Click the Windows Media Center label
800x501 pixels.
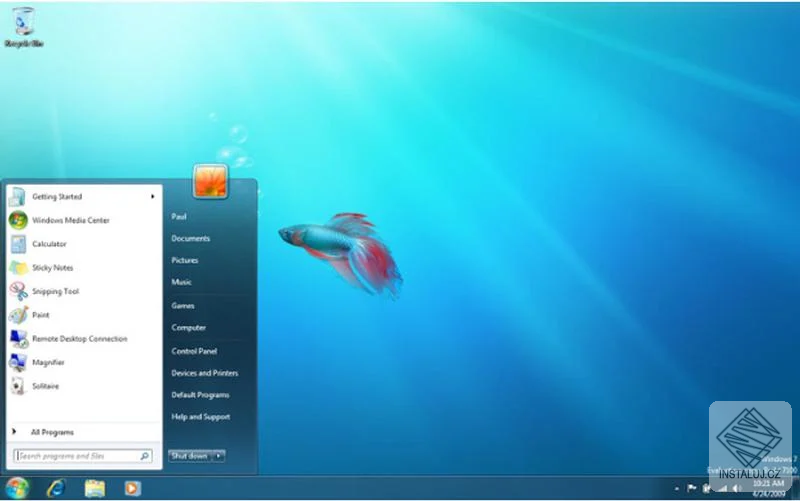coord(71,220)
